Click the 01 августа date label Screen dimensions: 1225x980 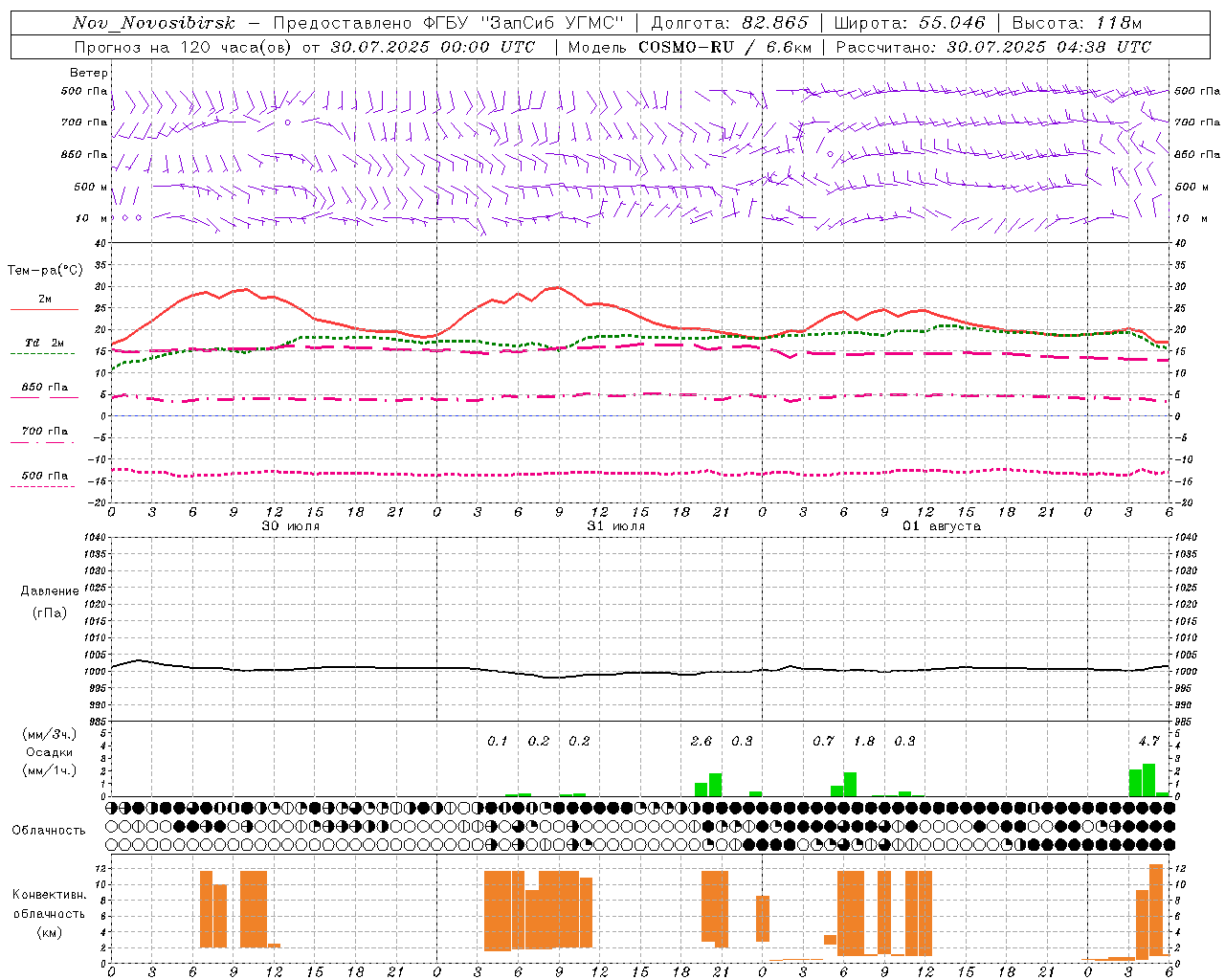(942, 526)
